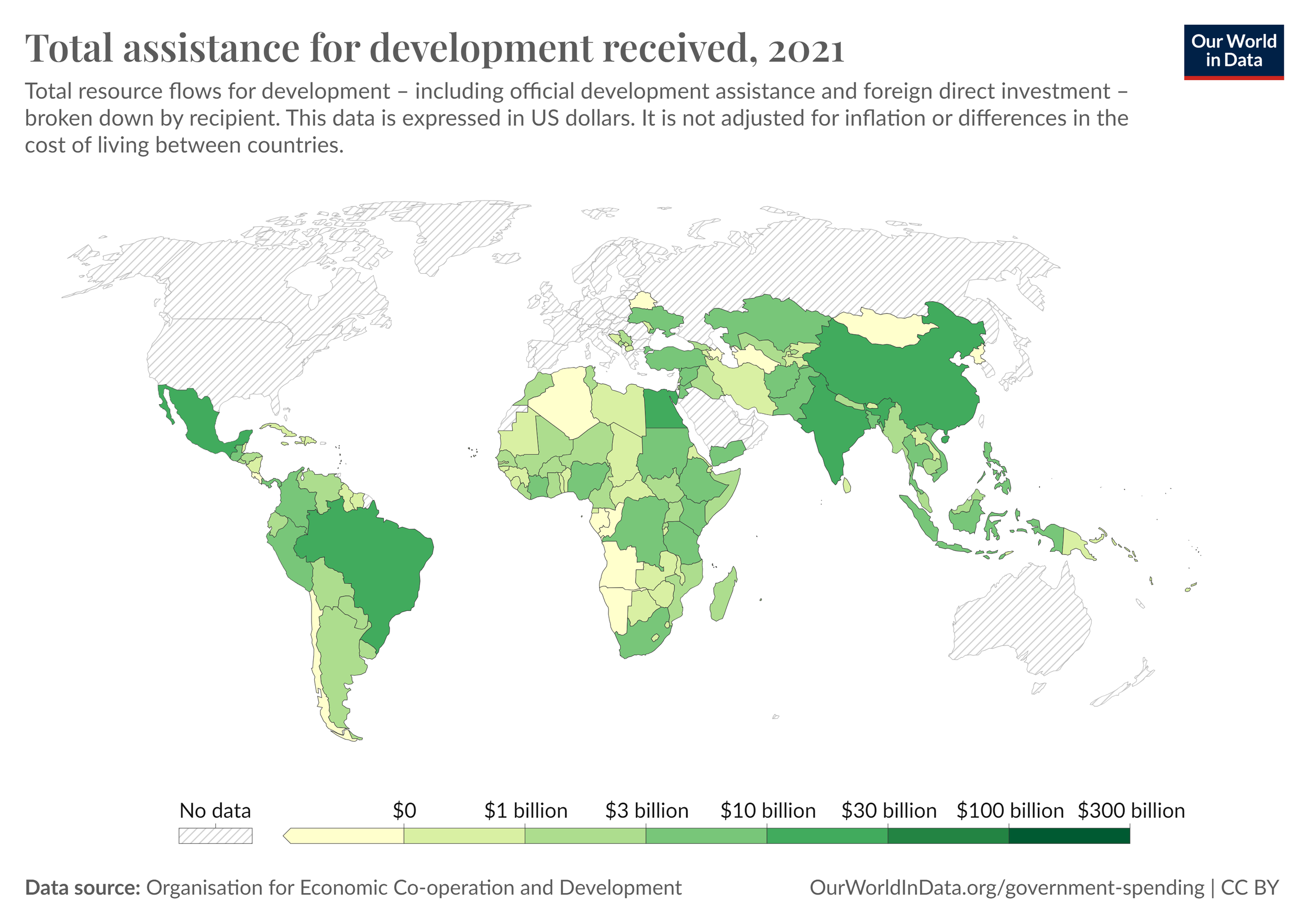Select the $10 to $30 billion legend swatch

(x=827, y=836)
